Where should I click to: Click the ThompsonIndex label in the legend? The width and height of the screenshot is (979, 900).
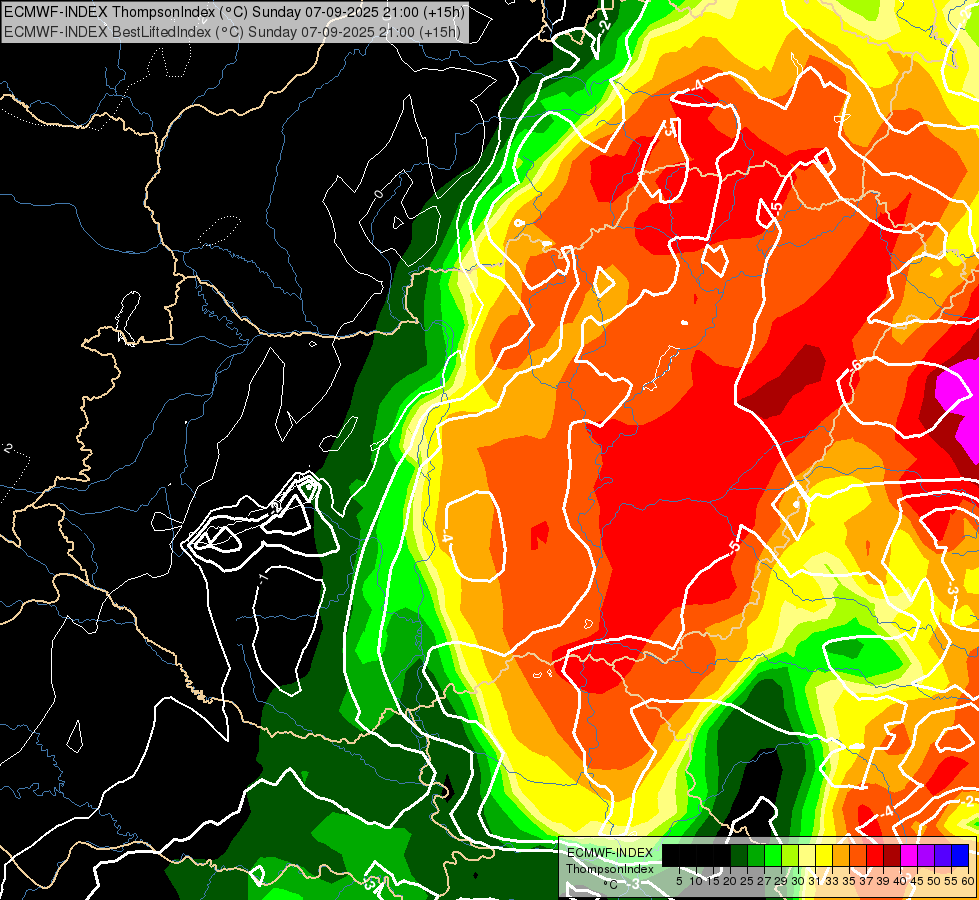pos(610,869)
